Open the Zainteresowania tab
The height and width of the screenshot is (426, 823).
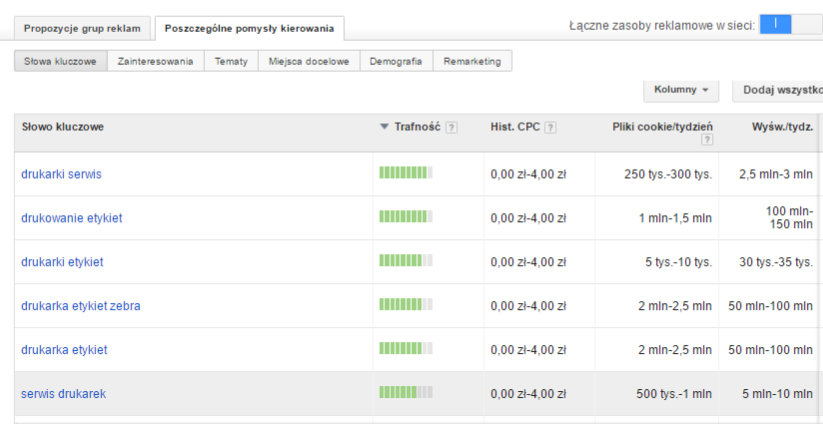pos(155,62)
